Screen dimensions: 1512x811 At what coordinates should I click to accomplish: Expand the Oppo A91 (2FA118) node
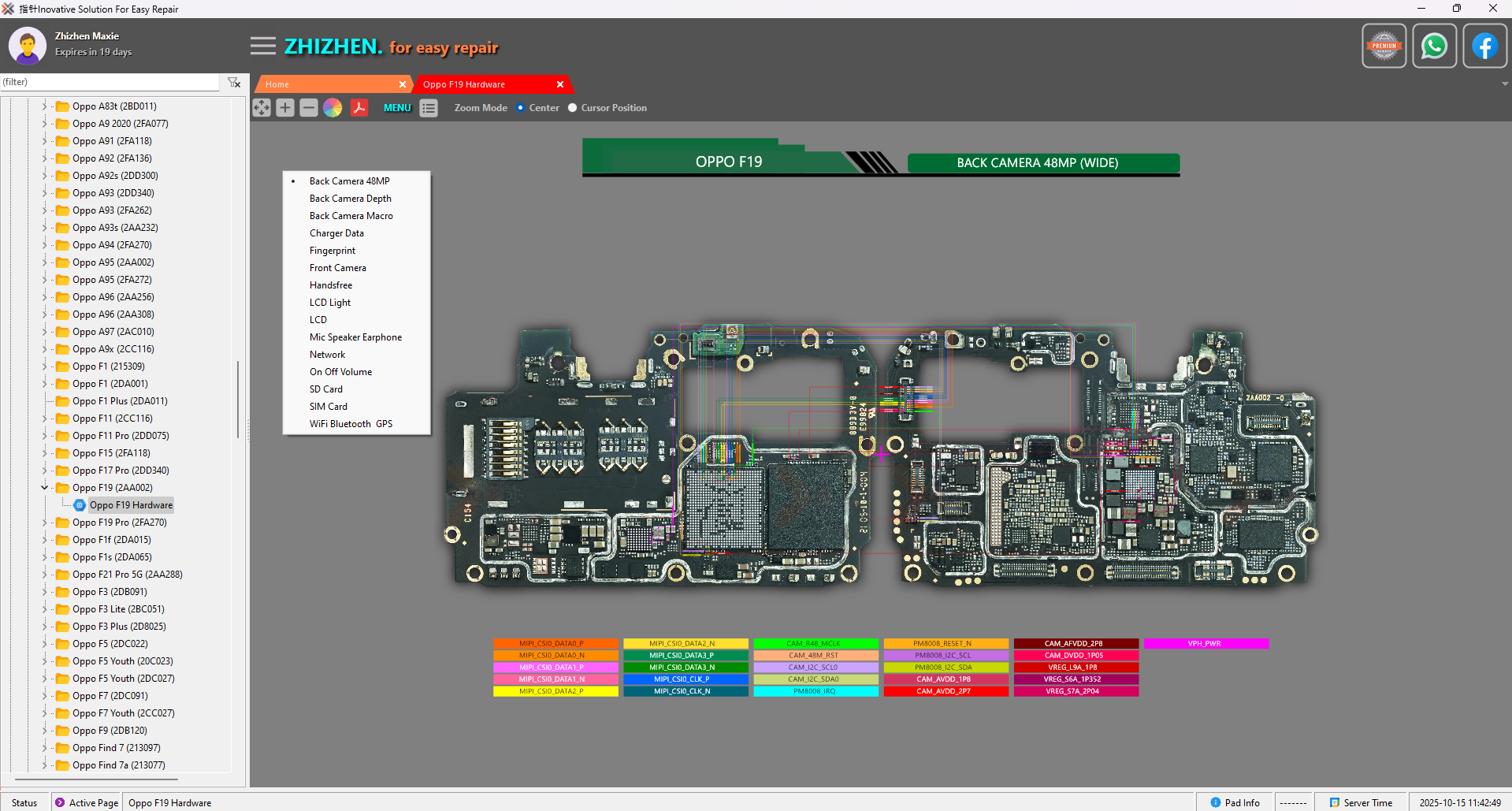[45, 141]
